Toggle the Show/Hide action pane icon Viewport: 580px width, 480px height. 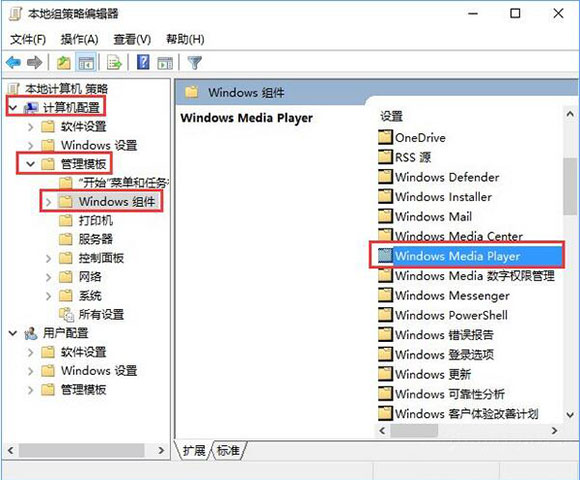(x=165, y=63)
